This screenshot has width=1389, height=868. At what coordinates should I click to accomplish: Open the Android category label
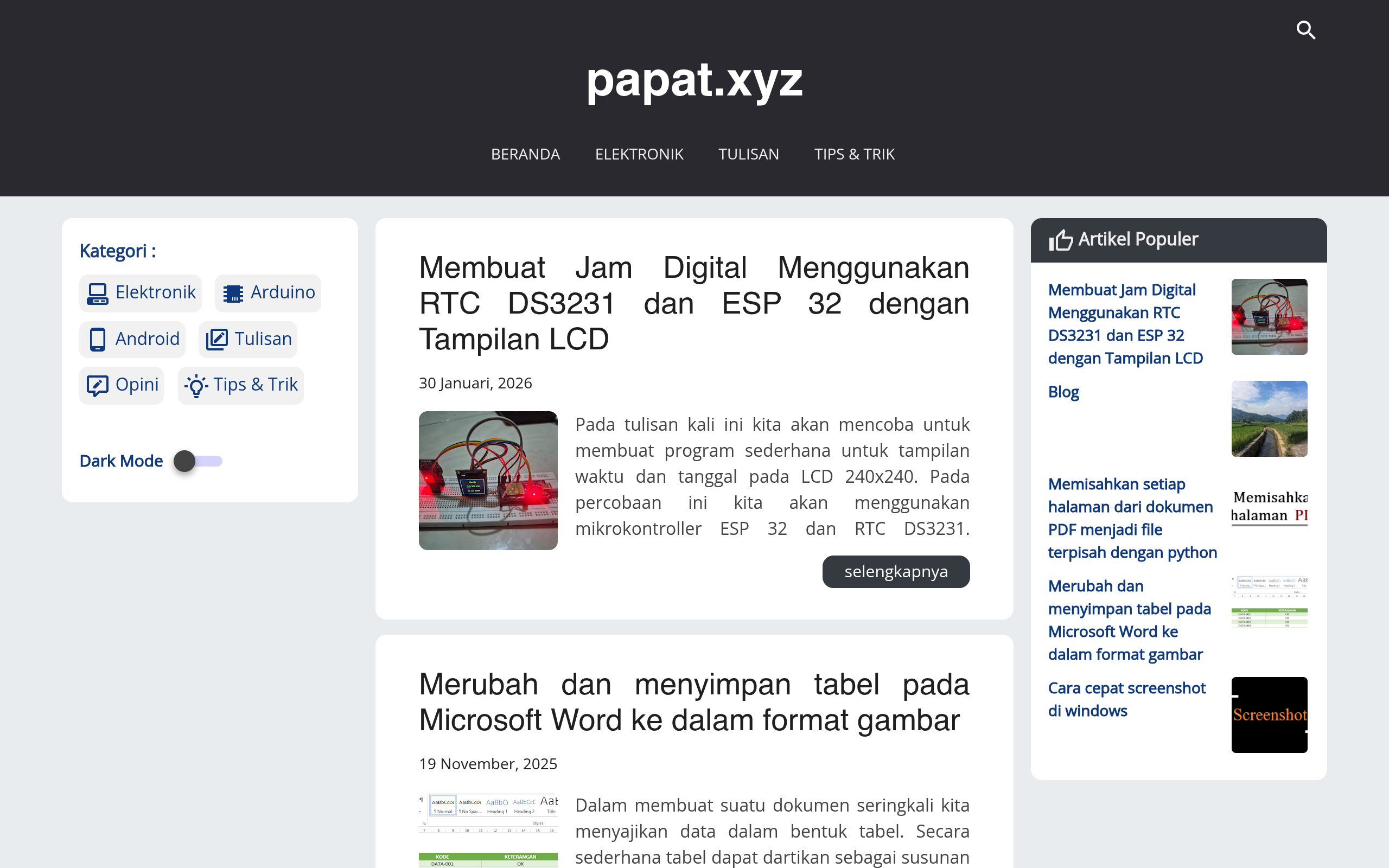[x=148, y=339]
